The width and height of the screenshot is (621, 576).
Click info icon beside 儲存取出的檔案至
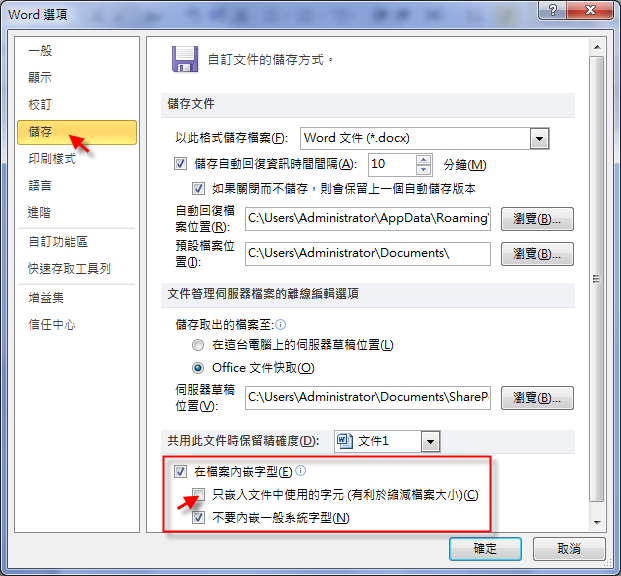click(280, 325)
